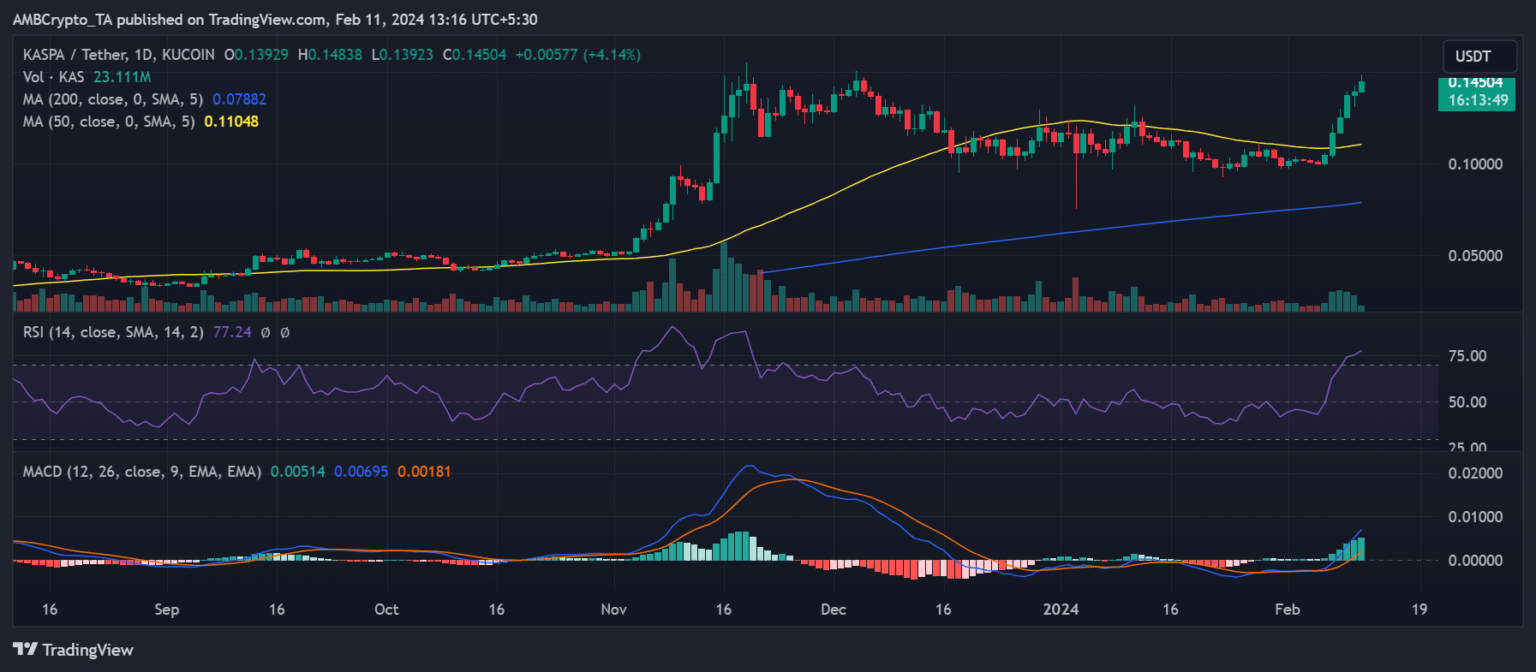The width and height of the screenshot is (1536, 672).
Task: Click the blue MA 200 value 0.07882
Action: click(239, 99)
